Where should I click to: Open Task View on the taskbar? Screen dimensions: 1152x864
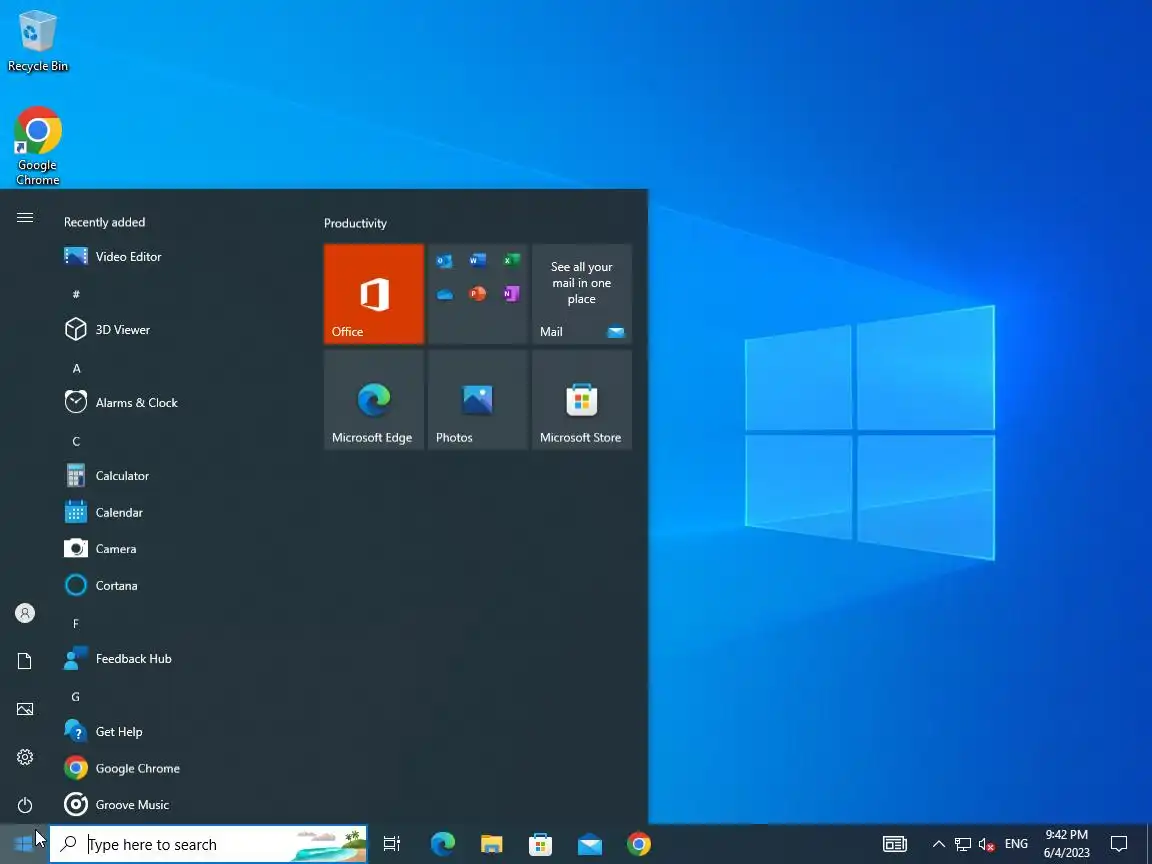tap(392, 844)
